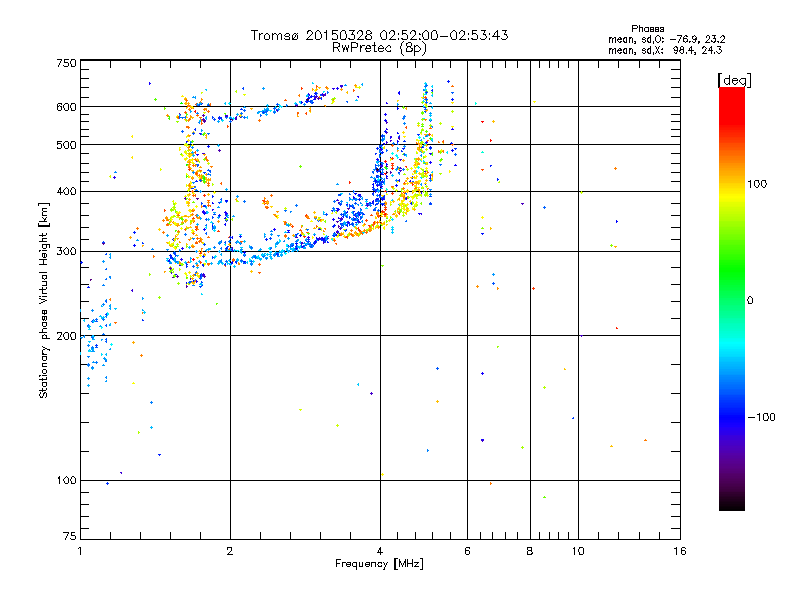
Task: Pick the black bottom of the colorbar
Action: click(x=731, y=505)
